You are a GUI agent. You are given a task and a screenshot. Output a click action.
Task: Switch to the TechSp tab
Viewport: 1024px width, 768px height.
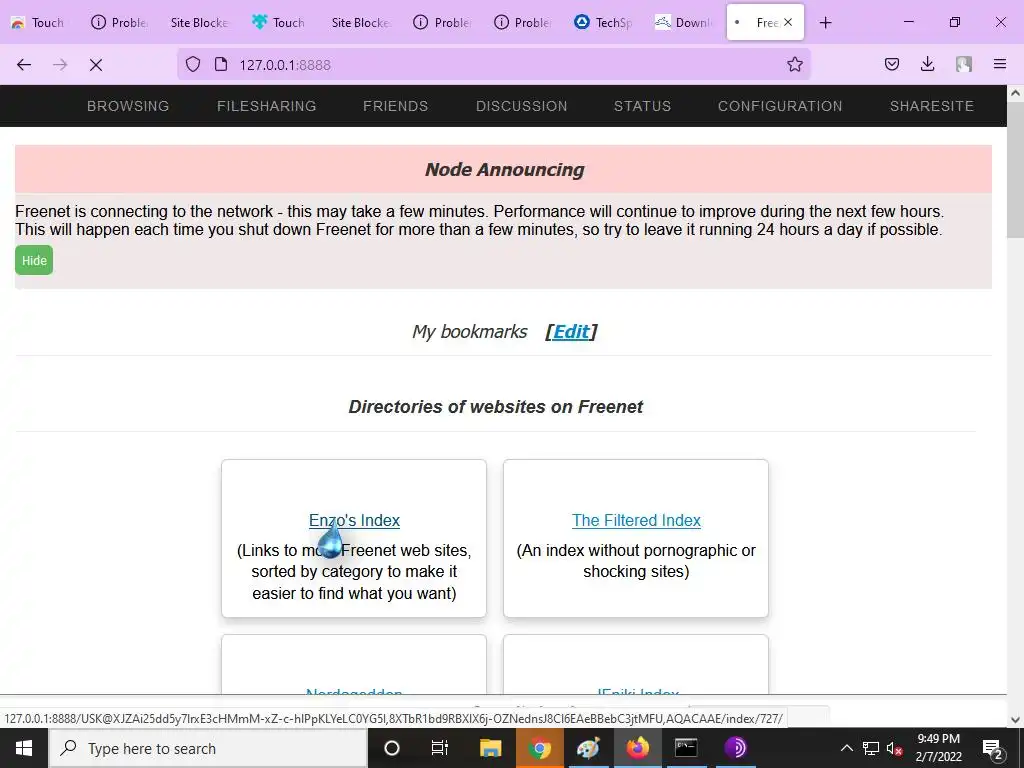click(604, 23)
